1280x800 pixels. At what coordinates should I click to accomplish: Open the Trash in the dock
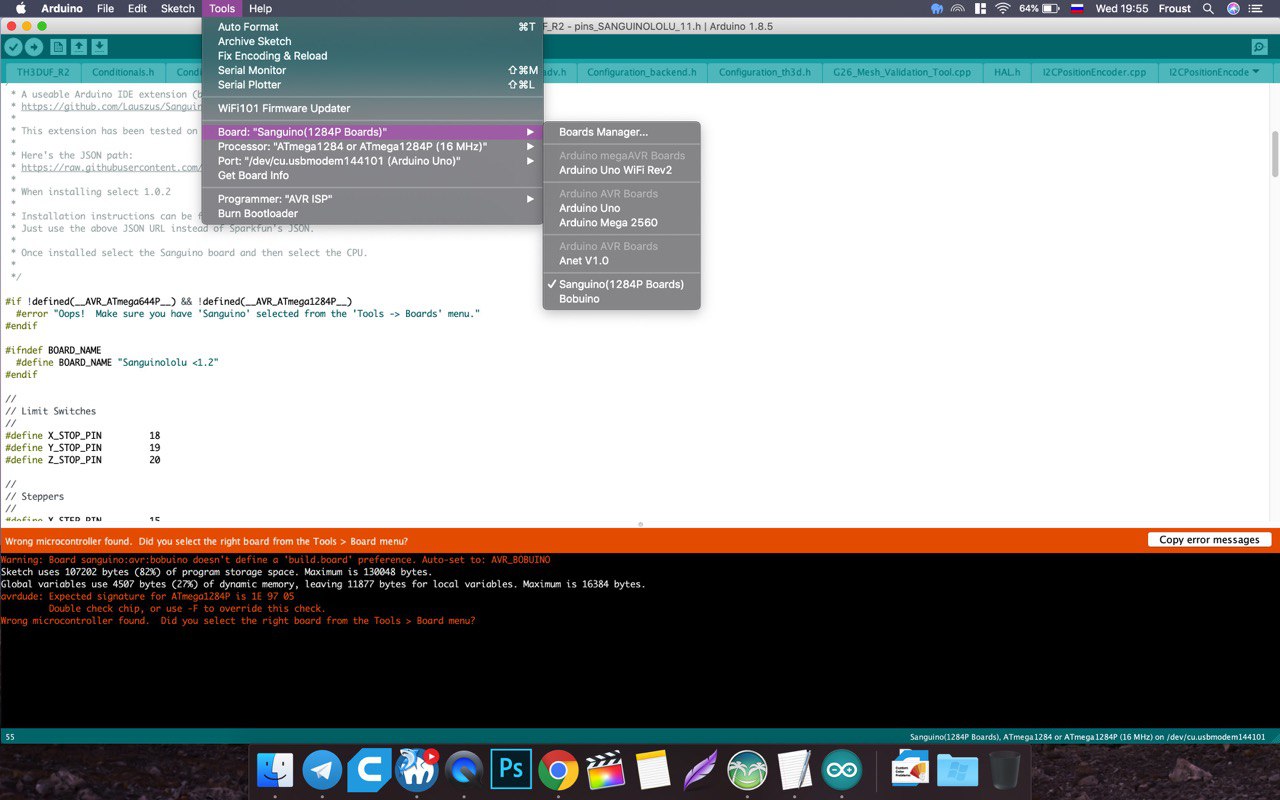click(x=1004, y=770)
